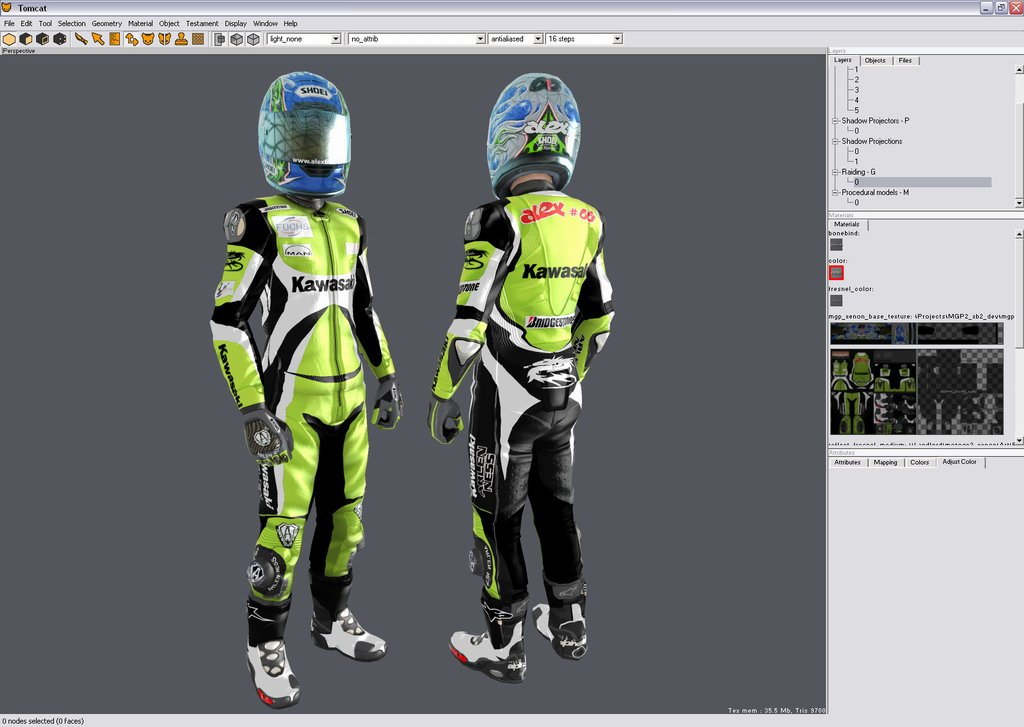Click the second gray wireframe cube icon
This screenshot has width=1024, height=727.
coord(253,39)
